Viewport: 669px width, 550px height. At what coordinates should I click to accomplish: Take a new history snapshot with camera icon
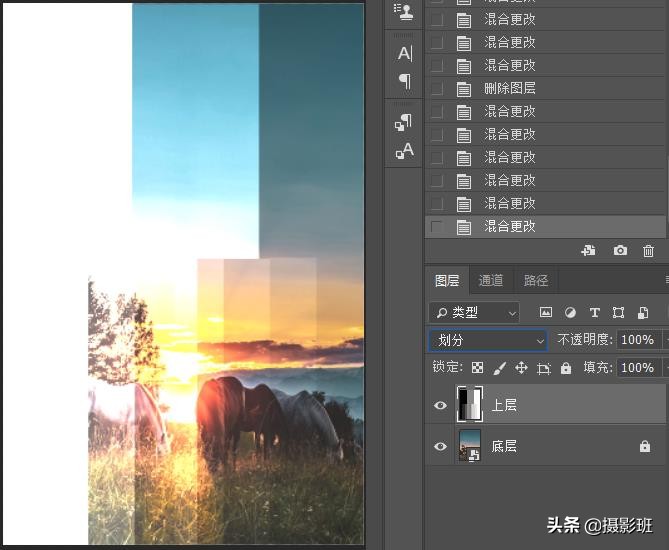pos(620,250)
